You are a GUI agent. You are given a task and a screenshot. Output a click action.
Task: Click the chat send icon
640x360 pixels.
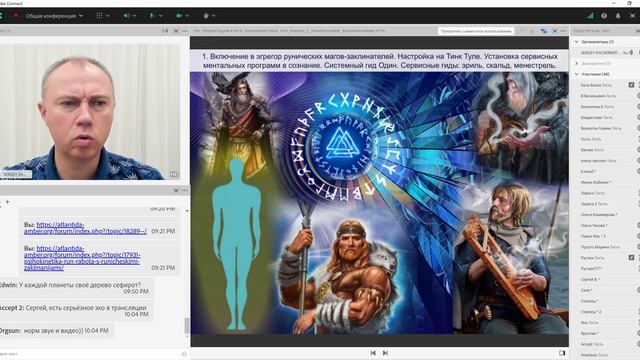point(184,354)
